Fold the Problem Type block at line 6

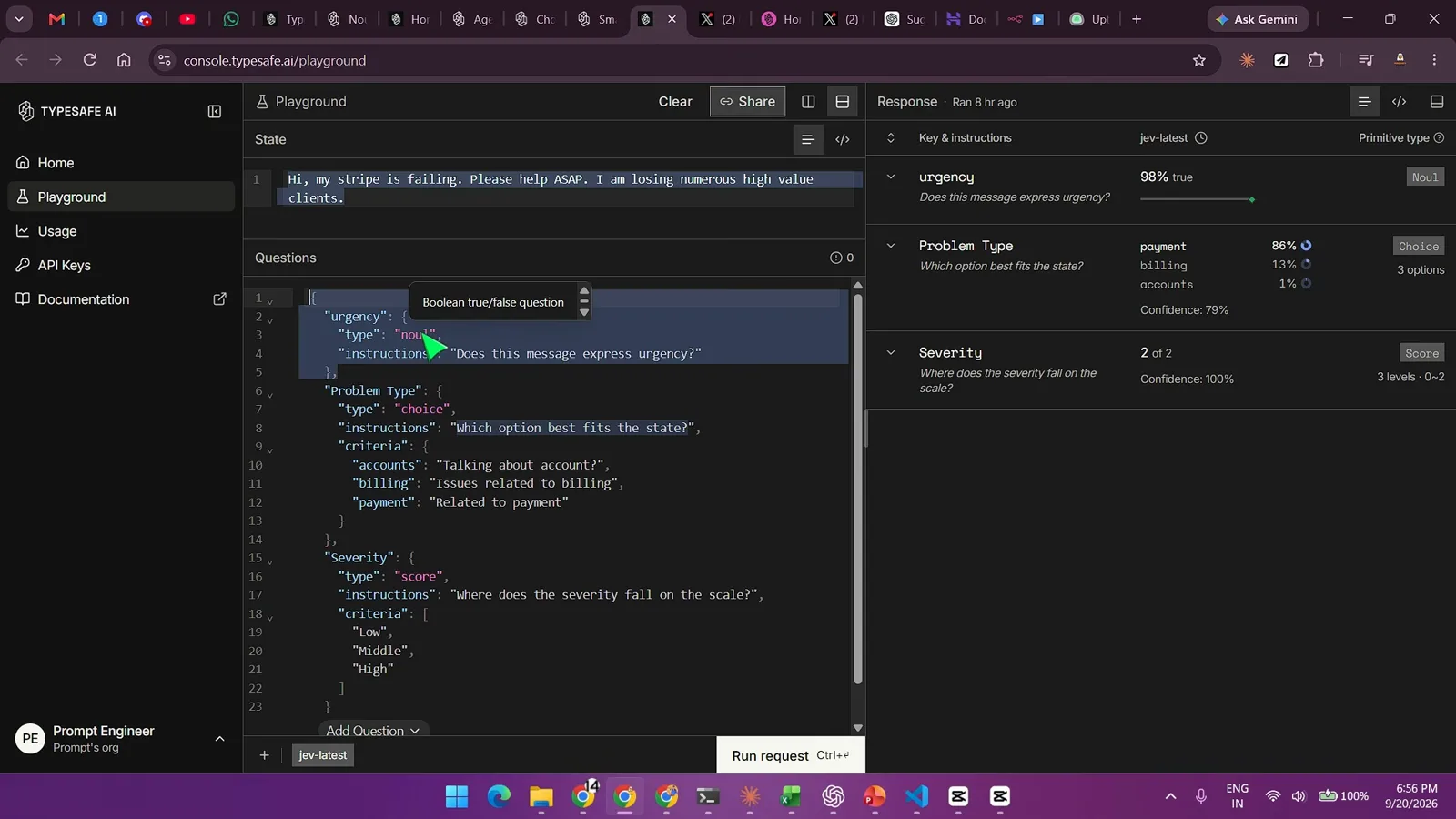point(270,393)
